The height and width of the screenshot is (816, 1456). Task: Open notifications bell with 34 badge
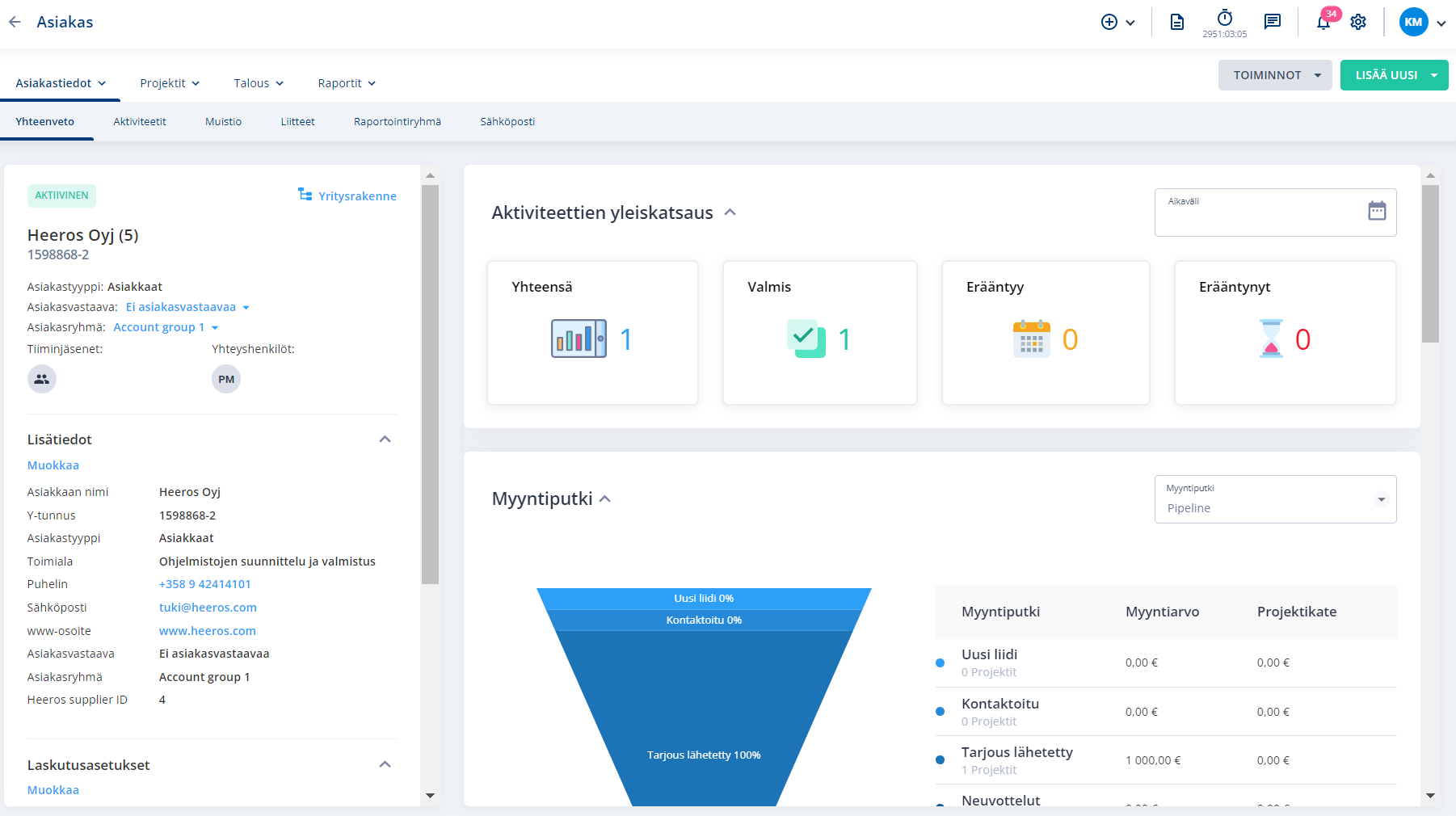point(1324,22)
